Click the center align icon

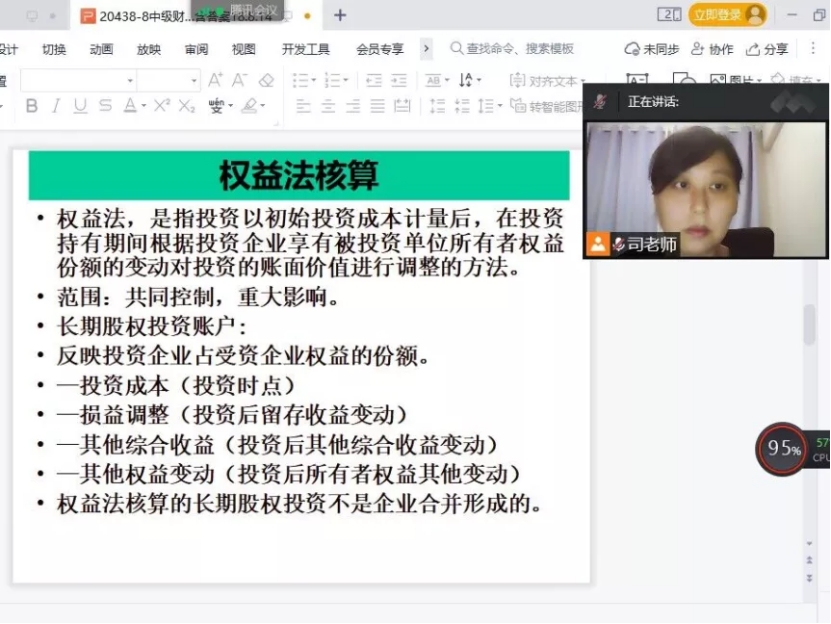click(x=328, y=106)
